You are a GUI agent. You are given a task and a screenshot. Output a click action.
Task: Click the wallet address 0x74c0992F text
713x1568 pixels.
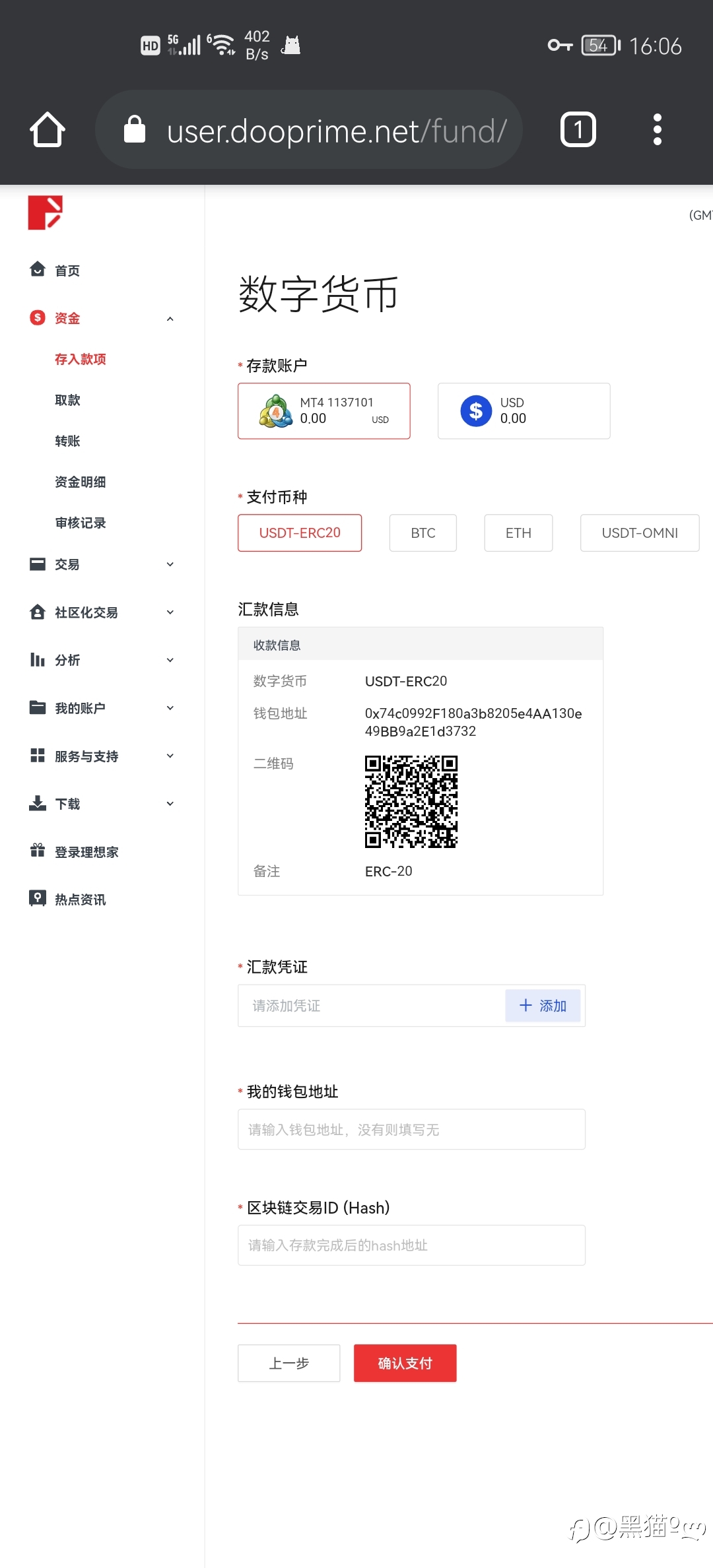[473, 722]
